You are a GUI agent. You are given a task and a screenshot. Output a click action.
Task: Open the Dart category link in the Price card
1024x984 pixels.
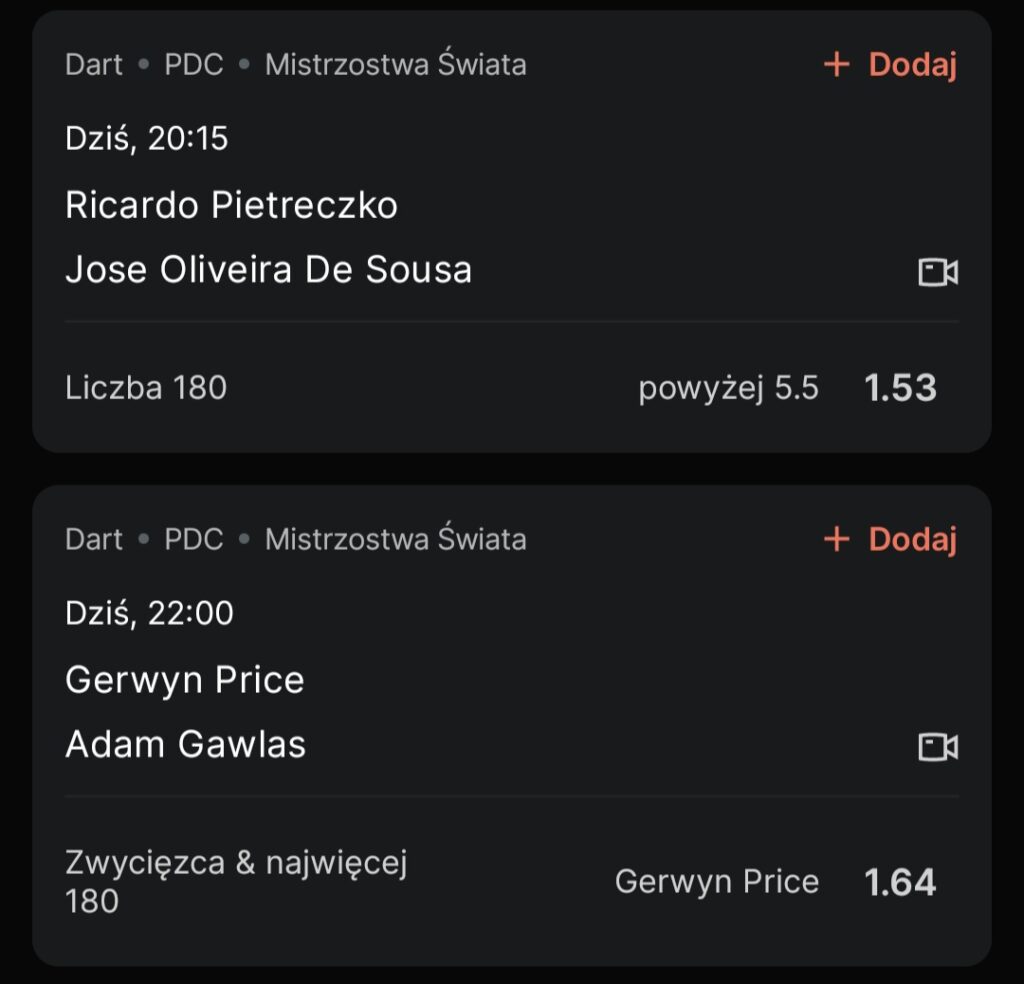93,539
